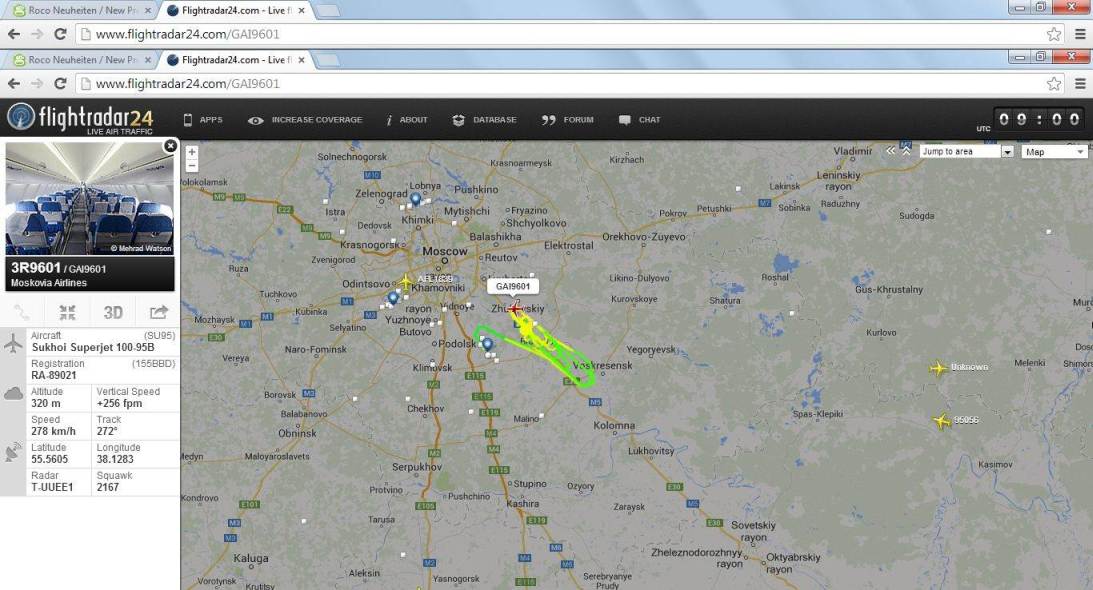Reload the page in the front browser window

61,84
